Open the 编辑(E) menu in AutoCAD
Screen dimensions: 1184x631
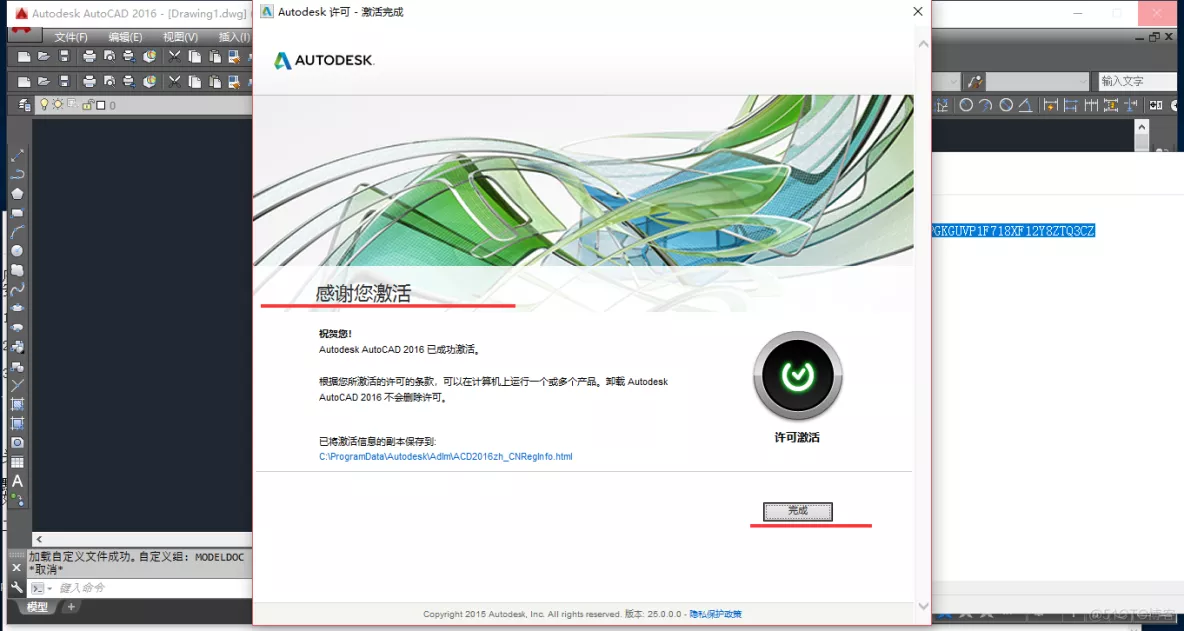point(125,37)
